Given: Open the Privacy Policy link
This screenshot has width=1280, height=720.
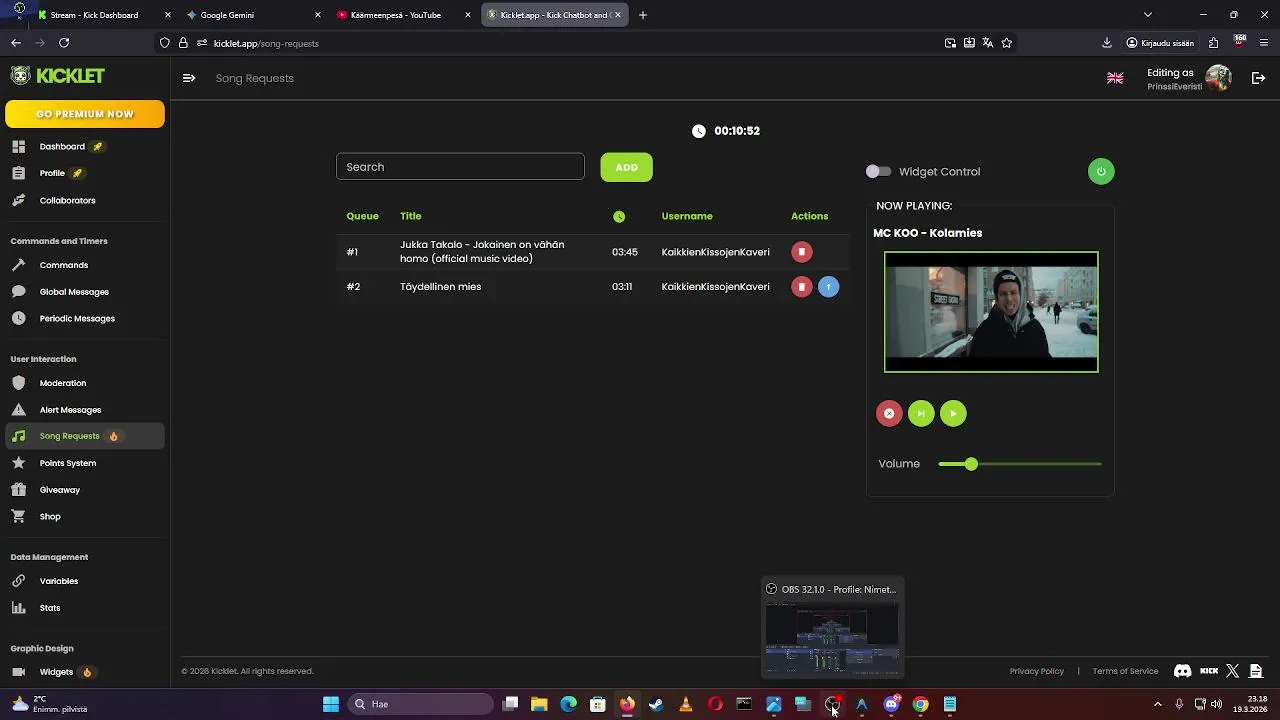Looking at the screenshot, I should point(1036,671).
